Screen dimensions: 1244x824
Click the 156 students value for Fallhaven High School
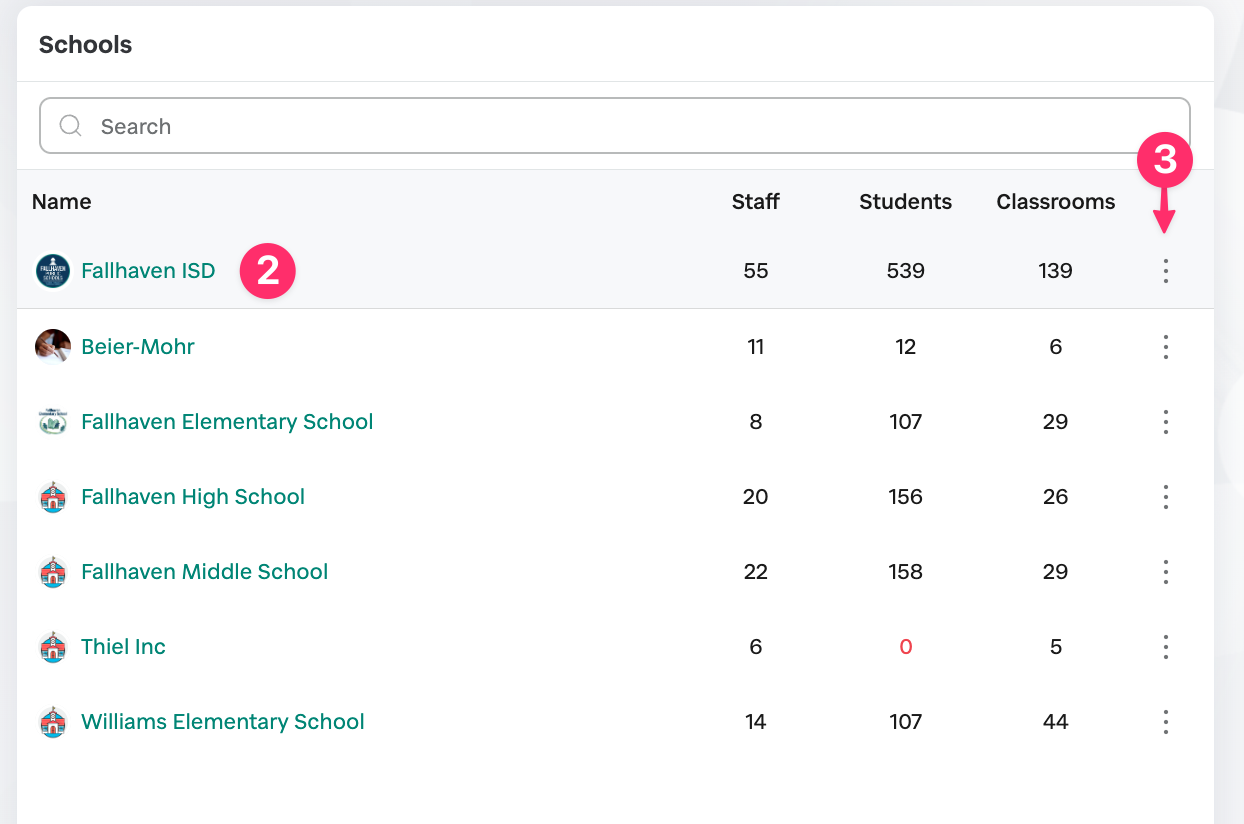[x=906, y=497]
